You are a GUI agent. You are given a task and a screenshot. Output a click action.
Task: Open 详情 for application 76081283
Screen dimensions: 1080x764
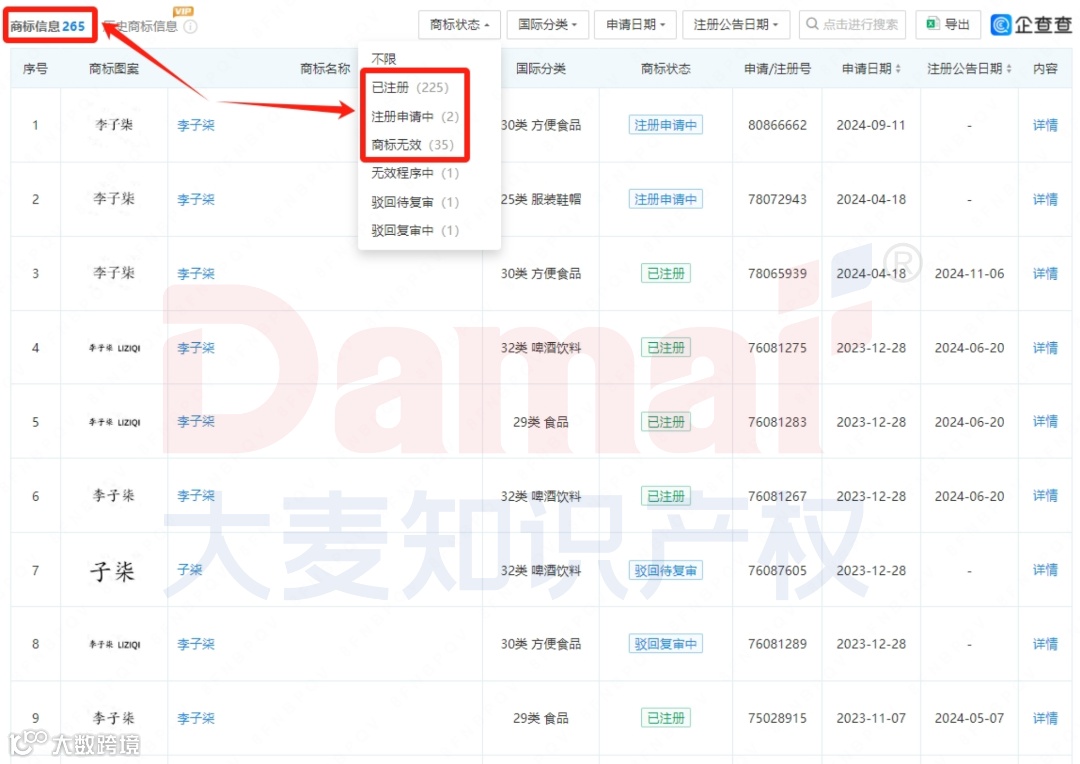pyautogui.click(x=1045, y=422)
